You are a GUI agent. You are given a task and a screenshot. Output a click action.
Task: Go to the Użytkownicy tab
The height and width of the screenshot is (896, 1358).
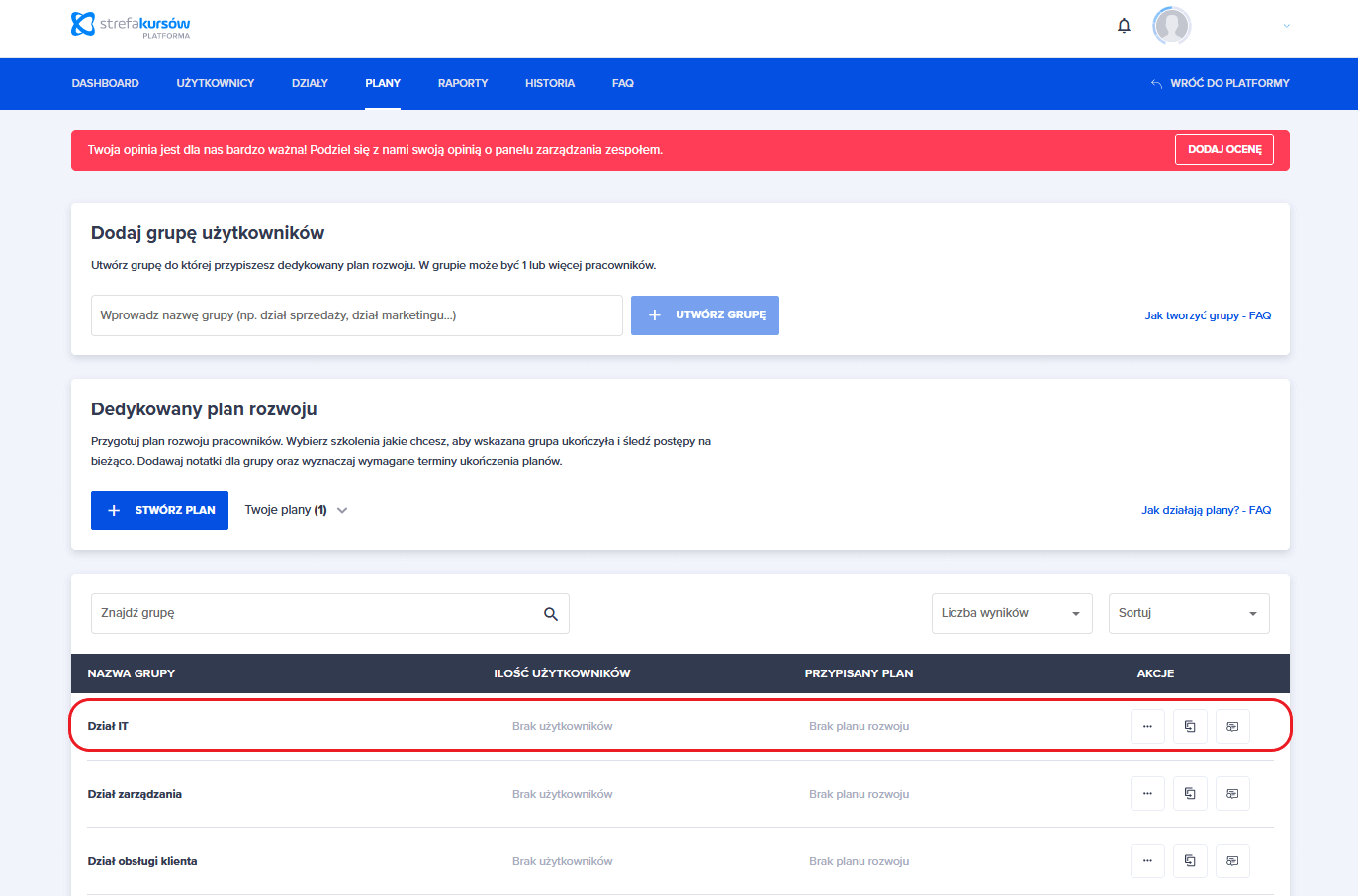tap(216, 83)
